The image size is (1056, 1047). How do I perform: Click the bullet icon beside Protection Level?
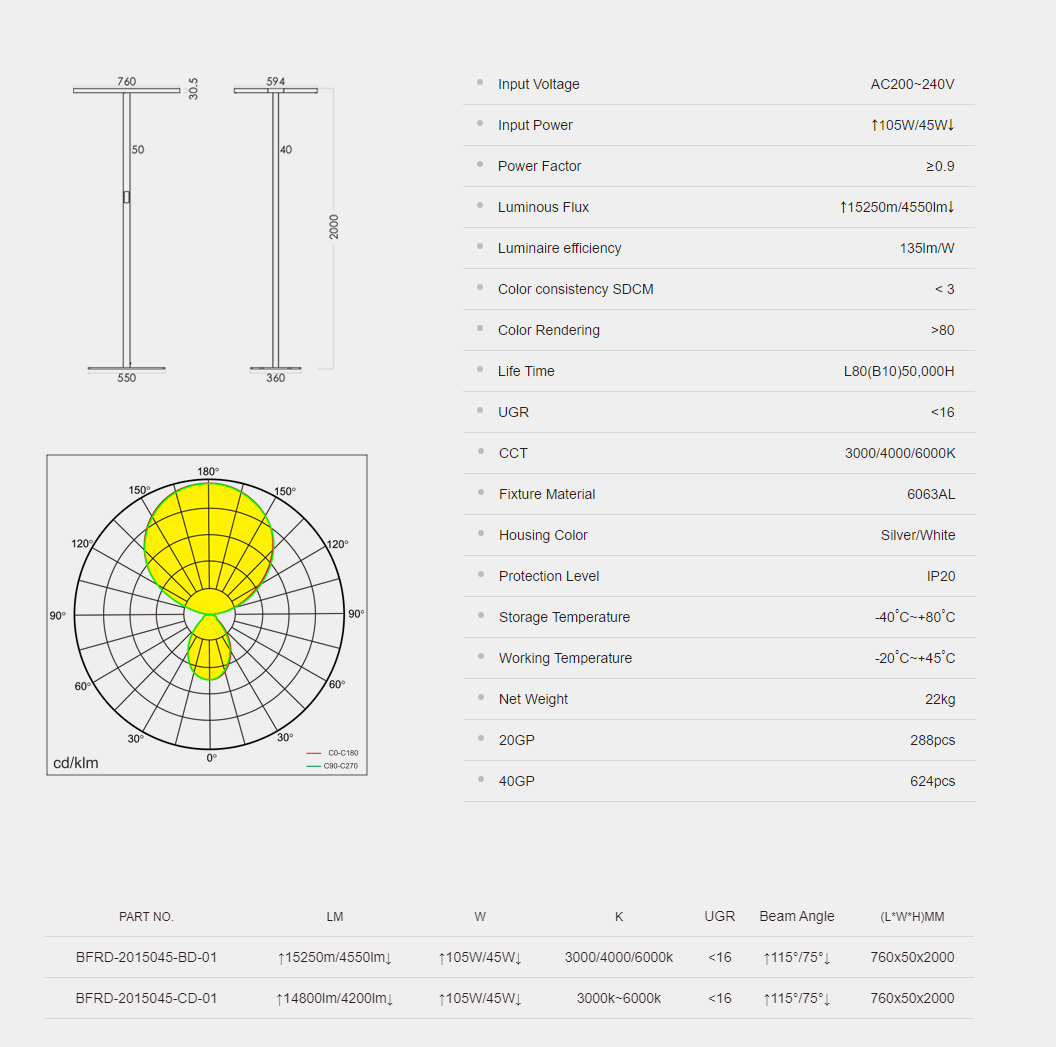point(480,575)
